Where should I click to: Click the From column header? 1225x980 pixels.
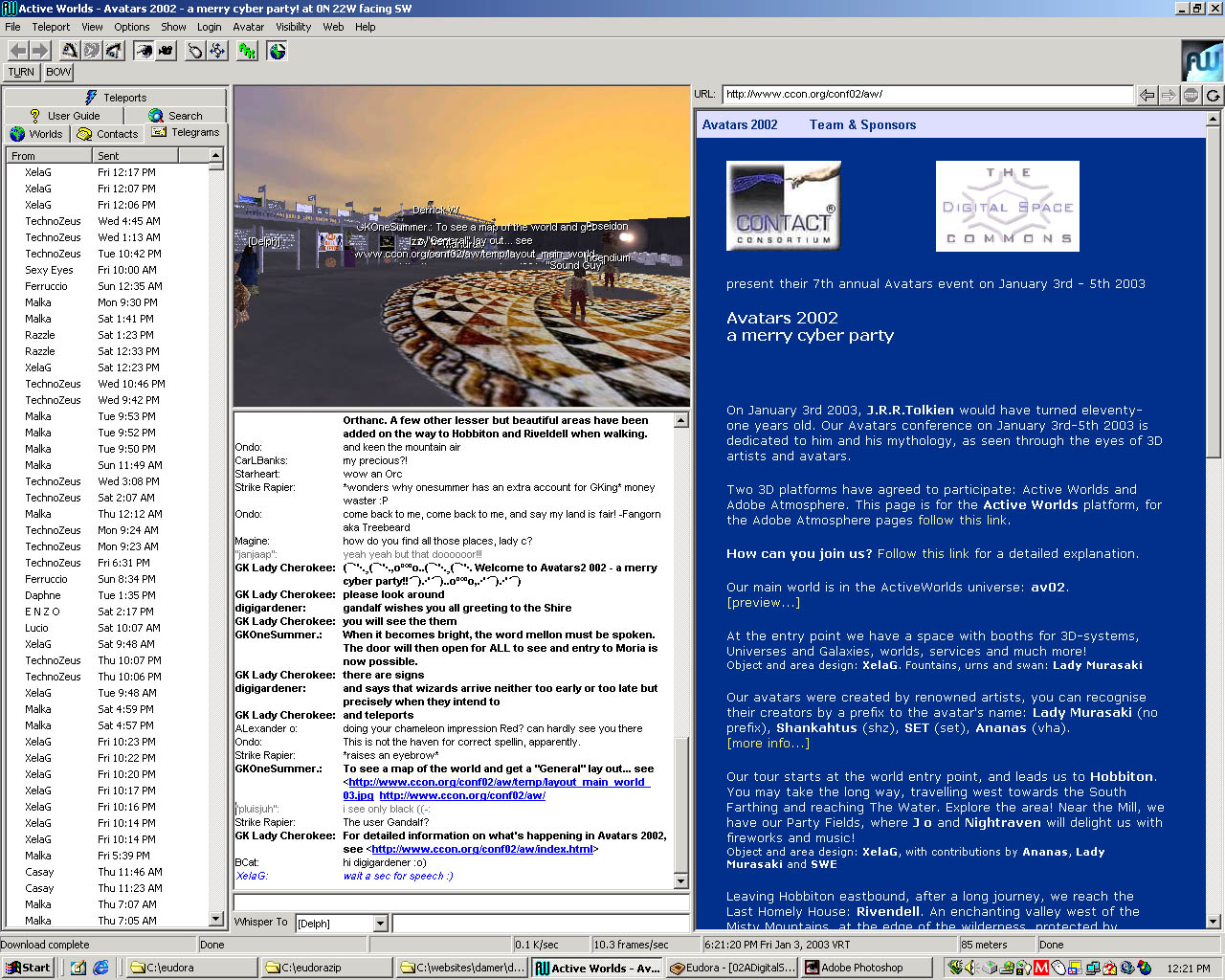coord(50,156)
